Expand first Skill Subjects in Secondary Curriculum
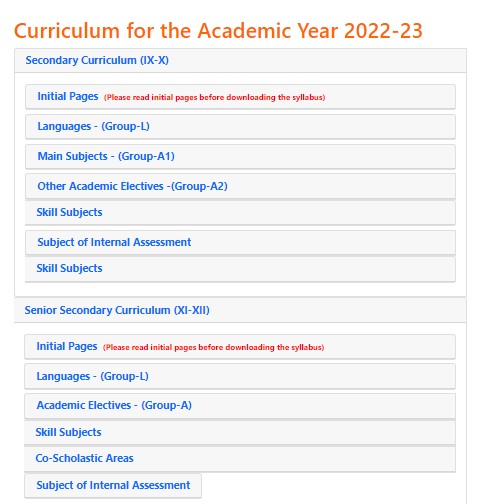The width and height of the screenshot is (480, 504). click(240, 212)
